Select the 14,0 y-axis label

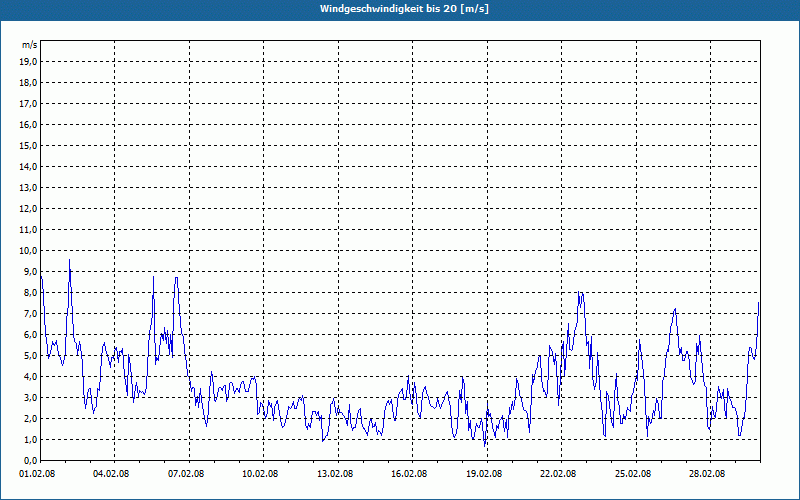point(29,166)
